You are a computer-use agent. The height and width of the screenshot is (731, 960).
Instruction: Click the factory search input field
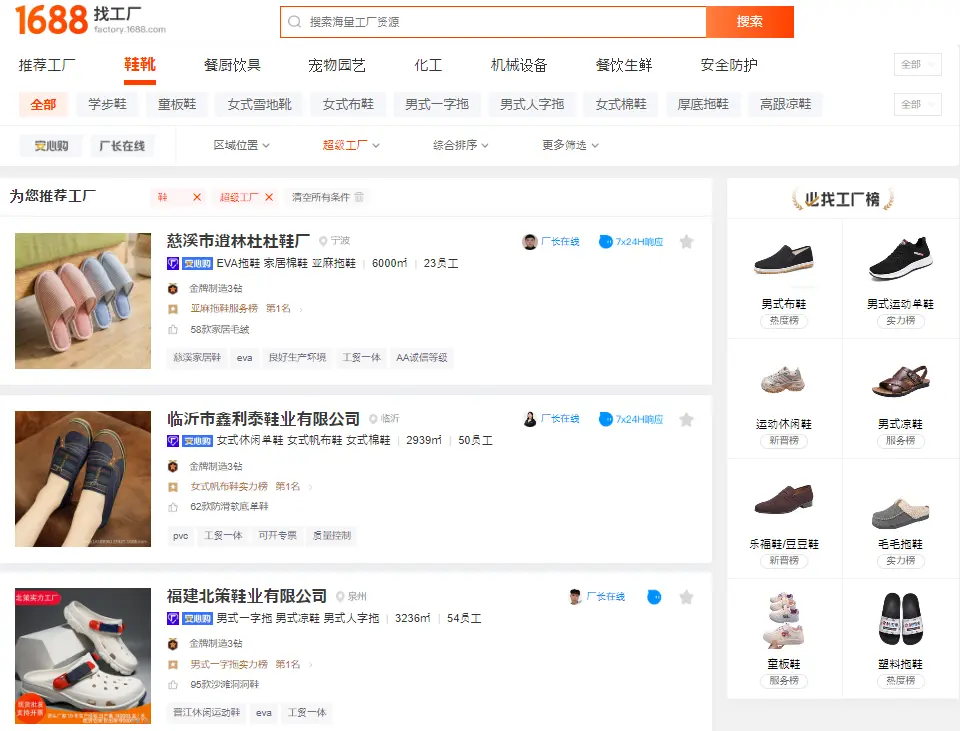click(x=493, y=22)
